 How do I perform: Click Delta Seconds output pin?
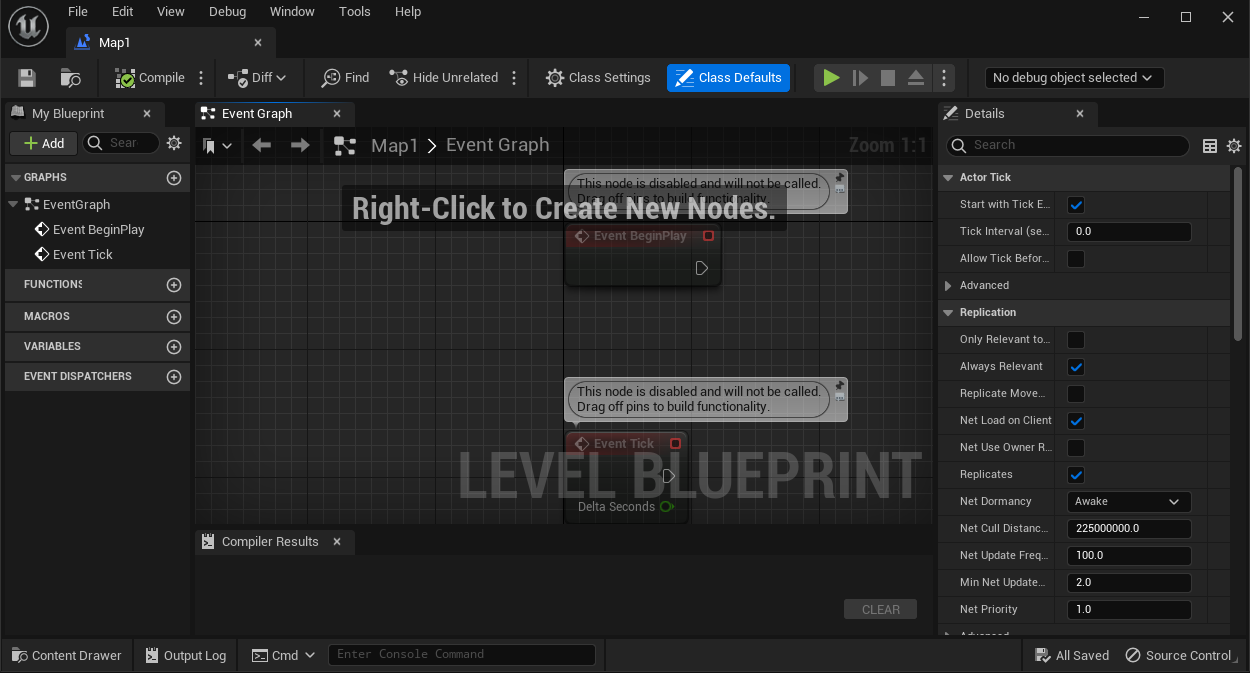click(x=667, y=507)
